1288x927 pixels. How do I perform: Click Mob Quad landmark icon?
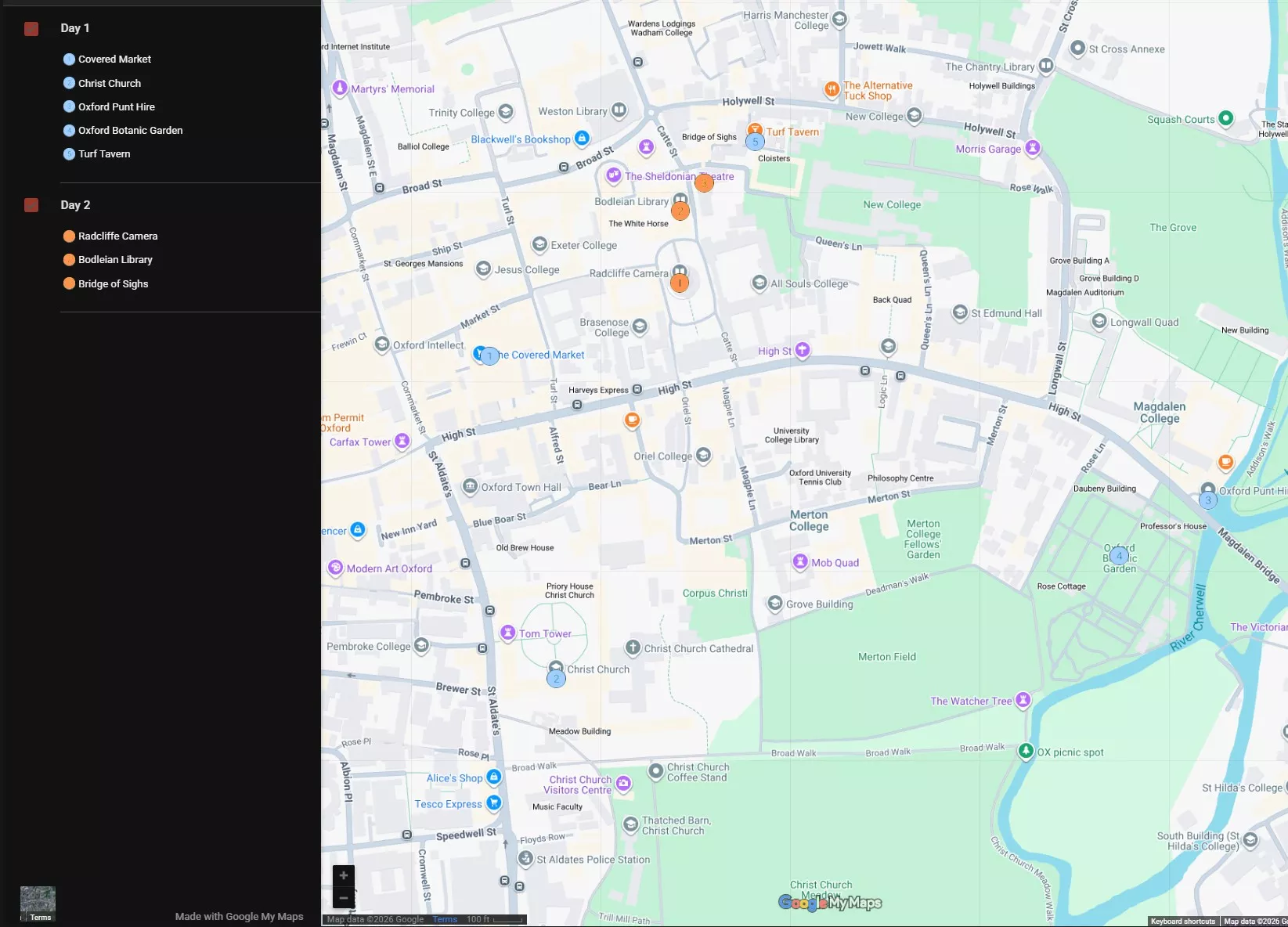pos(800,561)
